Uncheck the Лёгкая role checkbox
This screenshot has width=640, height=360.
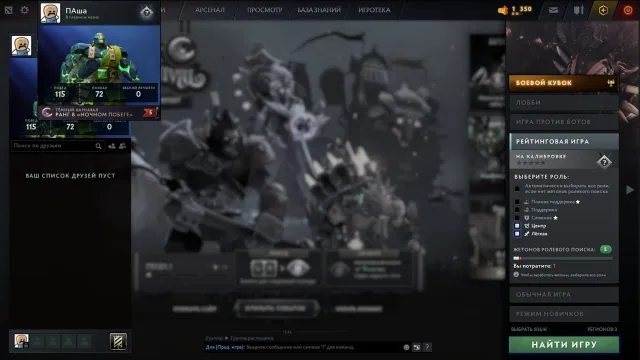tap(517, 234)
